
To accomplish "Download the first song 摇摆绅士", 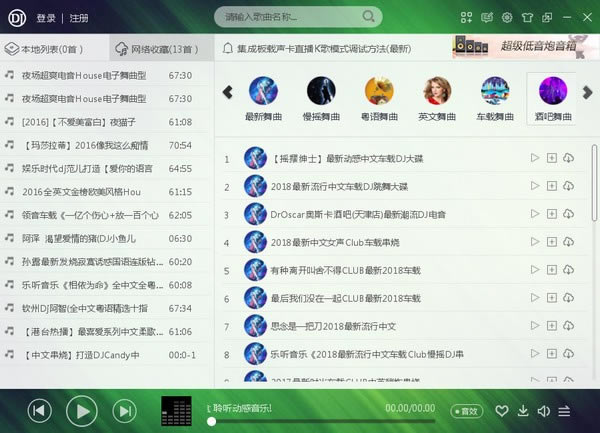I will 568,159.
